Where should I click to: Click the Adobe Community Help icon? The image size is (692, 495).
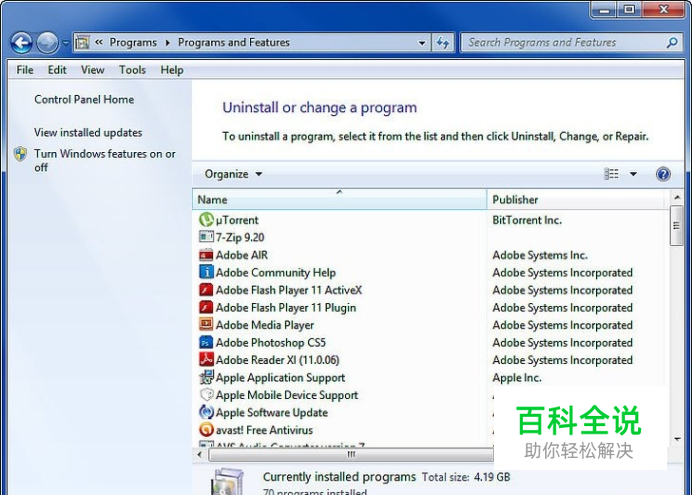tap(206, 272)
